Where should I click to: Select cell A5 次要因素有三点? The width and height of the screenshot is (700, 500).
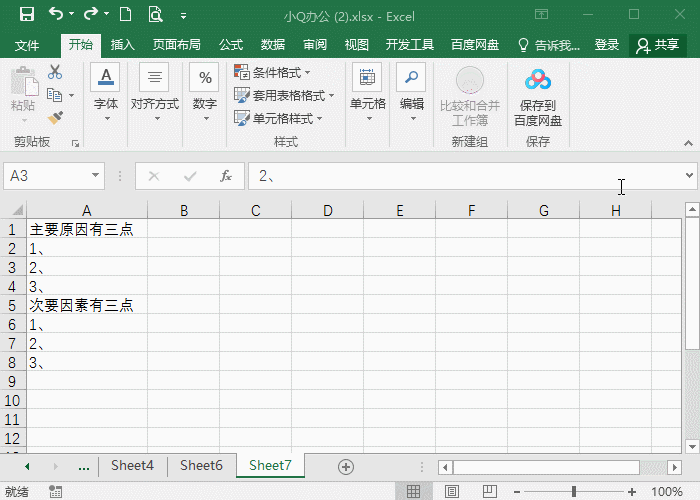(x=87, y=306)
